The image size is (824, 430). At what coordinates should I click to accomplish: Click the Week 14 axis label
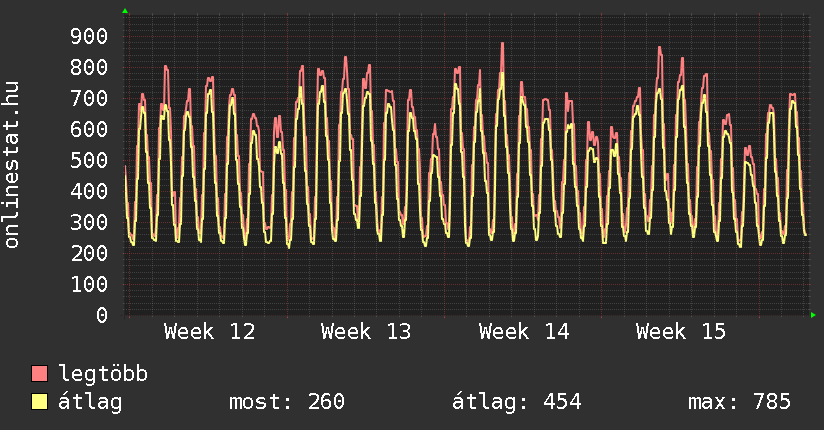point(524,331)
